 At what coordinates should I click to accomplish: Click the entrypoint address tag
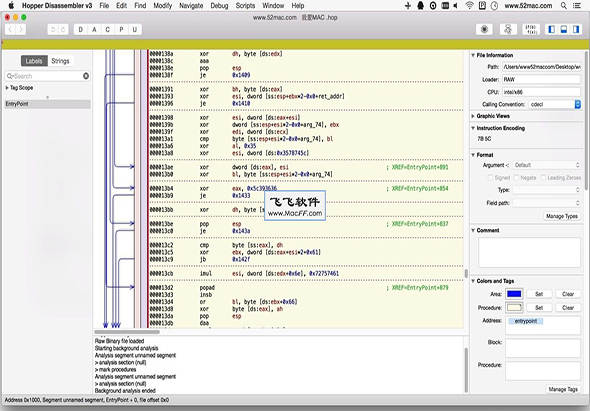(526, 321)
